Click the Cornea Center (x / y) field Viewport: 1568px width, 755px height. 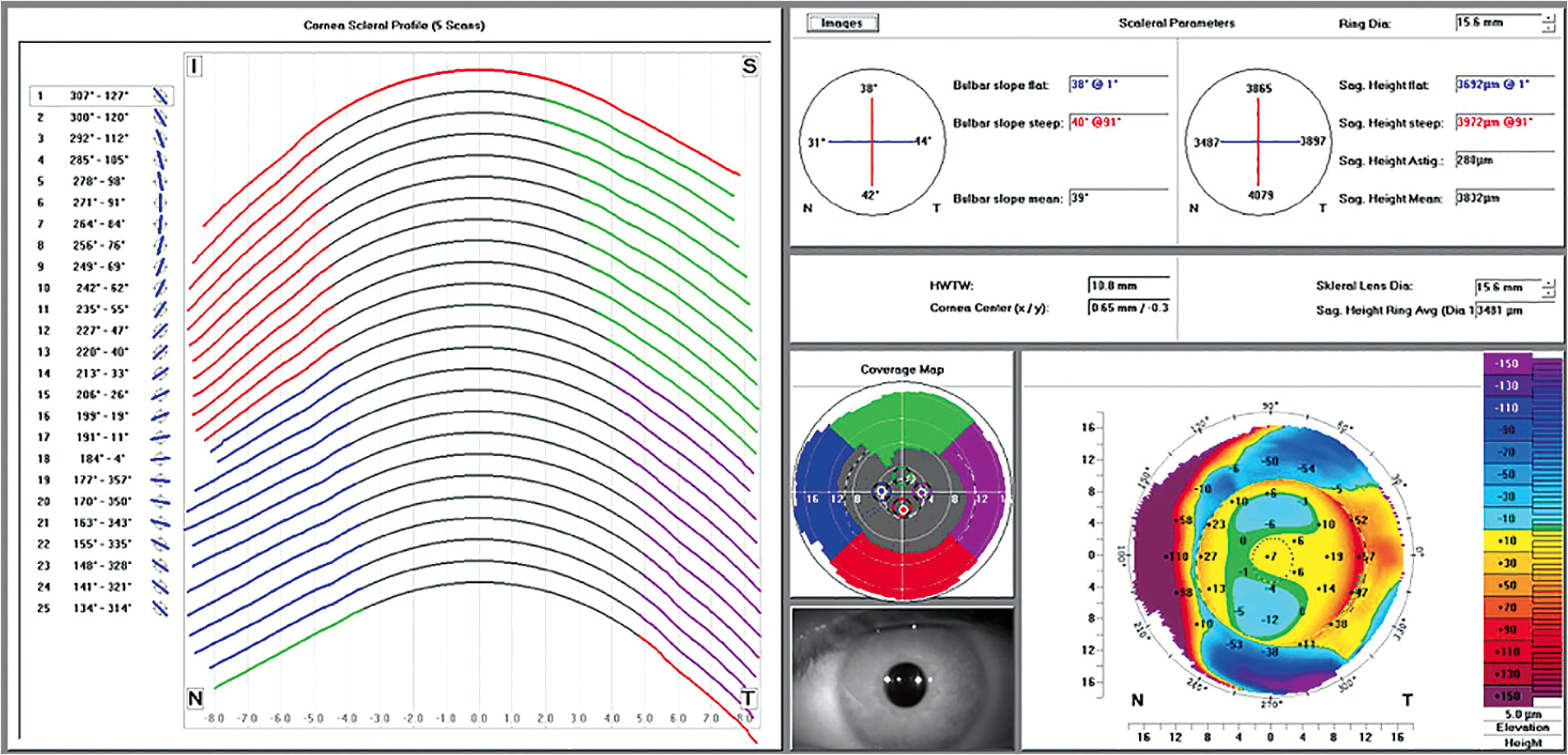tap(1128, 307)
